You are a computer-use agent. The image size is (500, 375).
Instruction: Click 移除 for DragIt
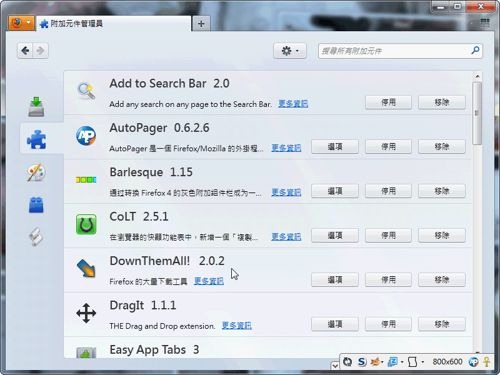442,324
